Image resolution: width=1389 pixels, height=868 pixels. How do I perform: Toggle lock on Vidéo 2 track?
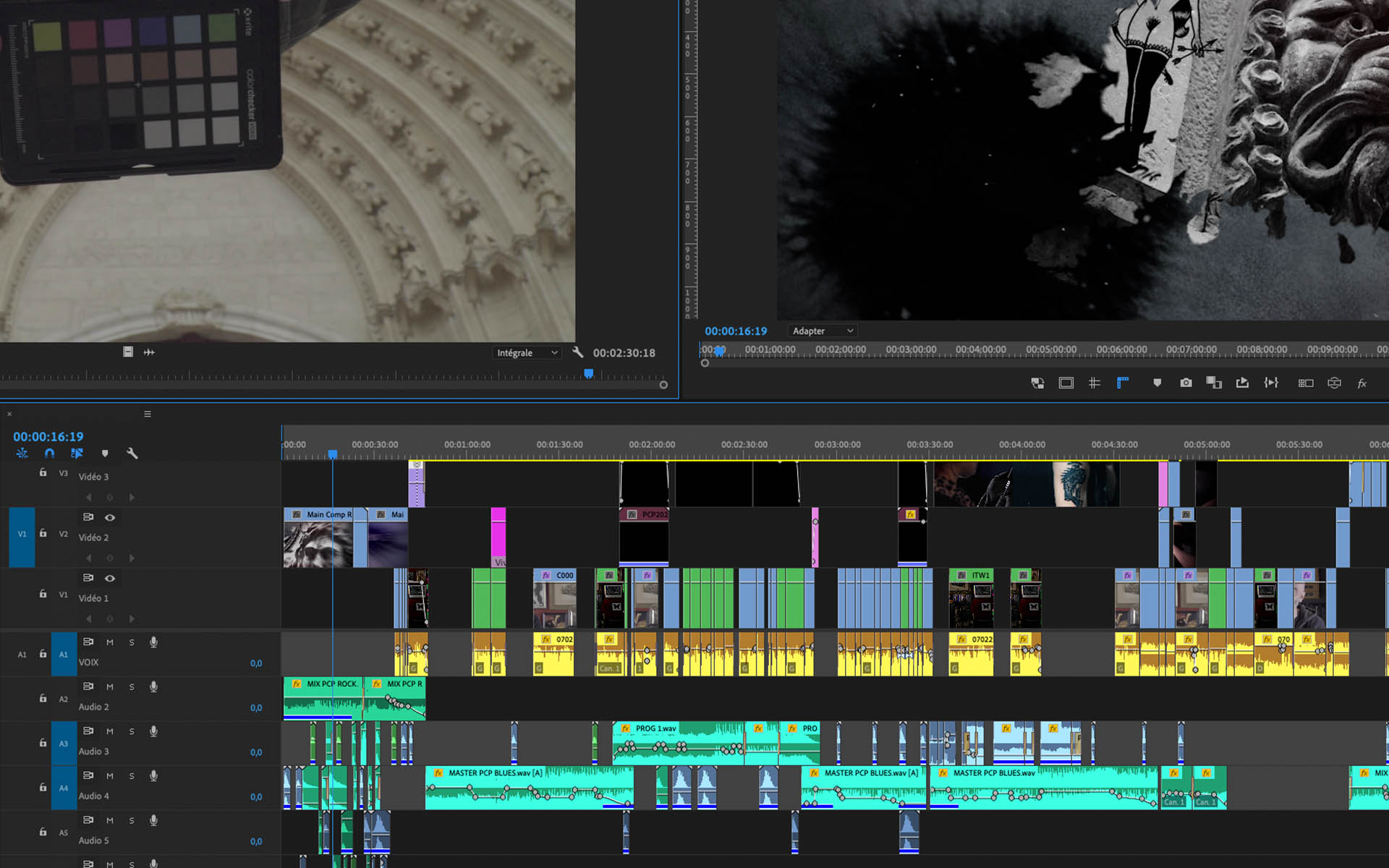[x=43, y=533]
